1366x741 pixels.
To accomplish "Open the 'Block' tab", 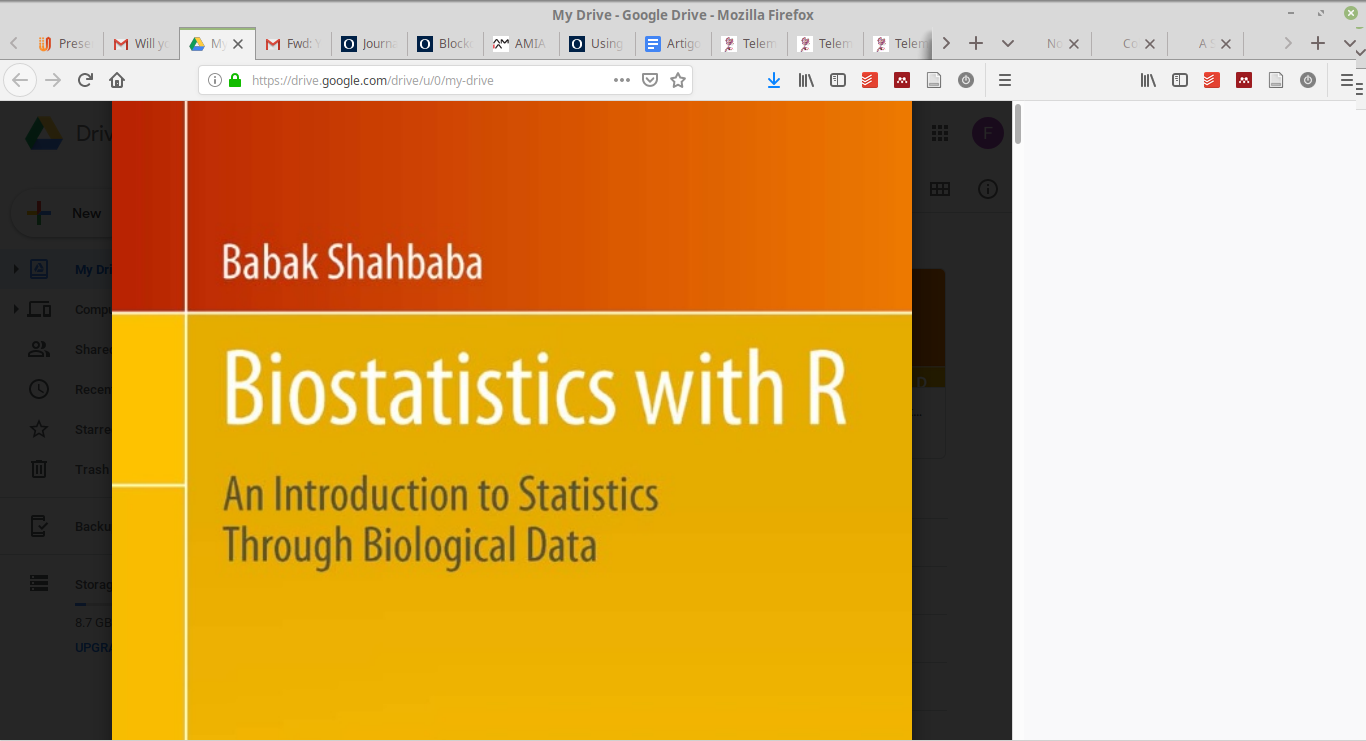I will pyautogui.click(x=446, y=44).
